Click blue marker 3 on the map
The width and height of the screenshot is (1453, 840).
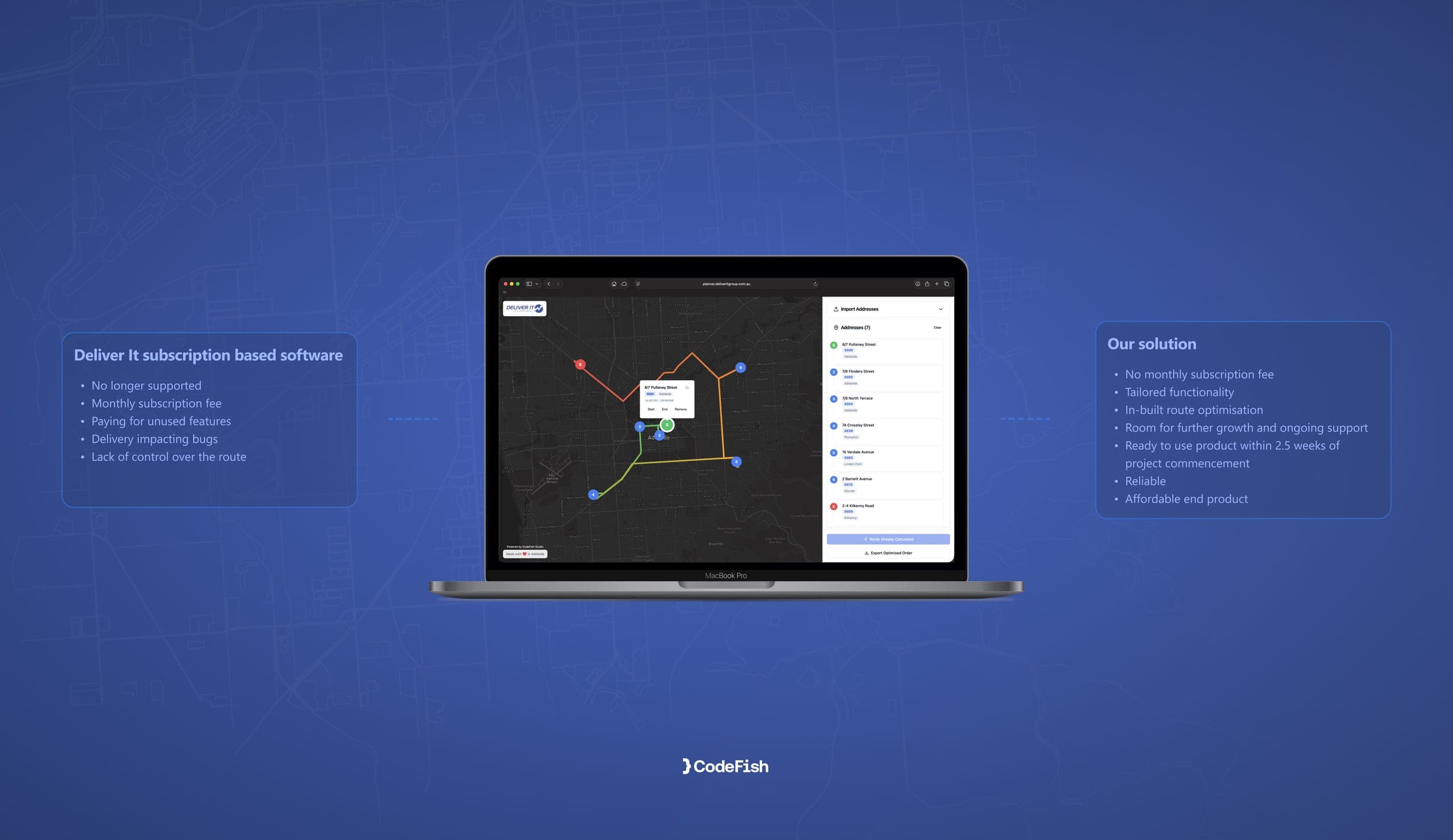[640, 427]
